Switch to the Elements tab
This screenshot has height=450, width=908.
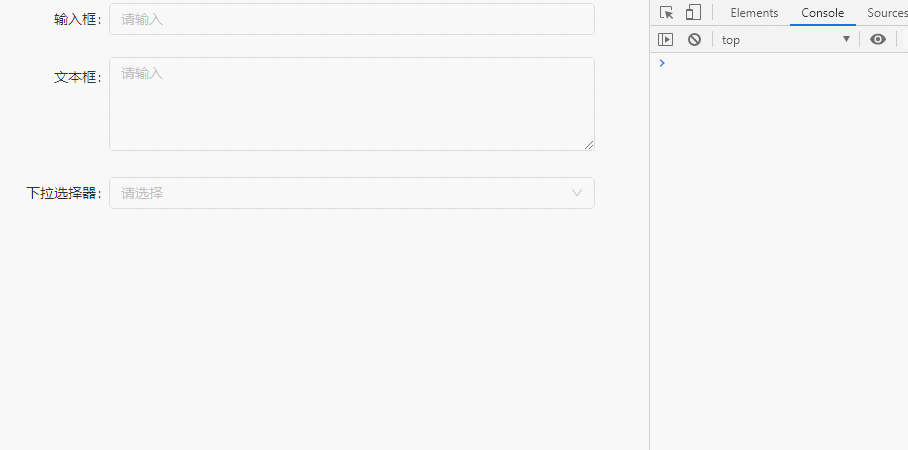click(754, 13)
